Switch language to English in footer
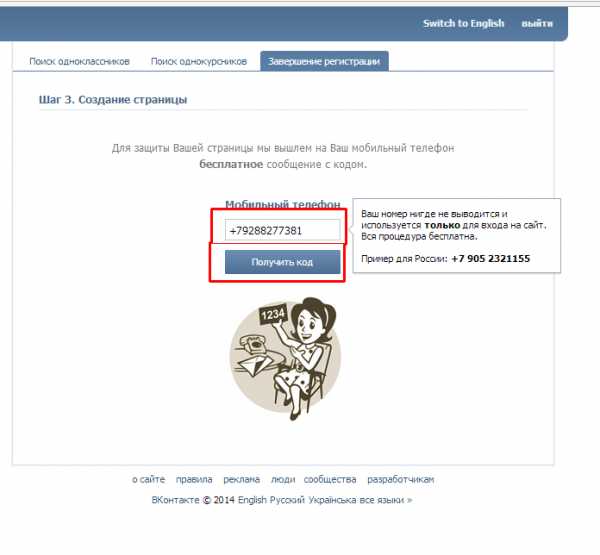 (252, 500)
